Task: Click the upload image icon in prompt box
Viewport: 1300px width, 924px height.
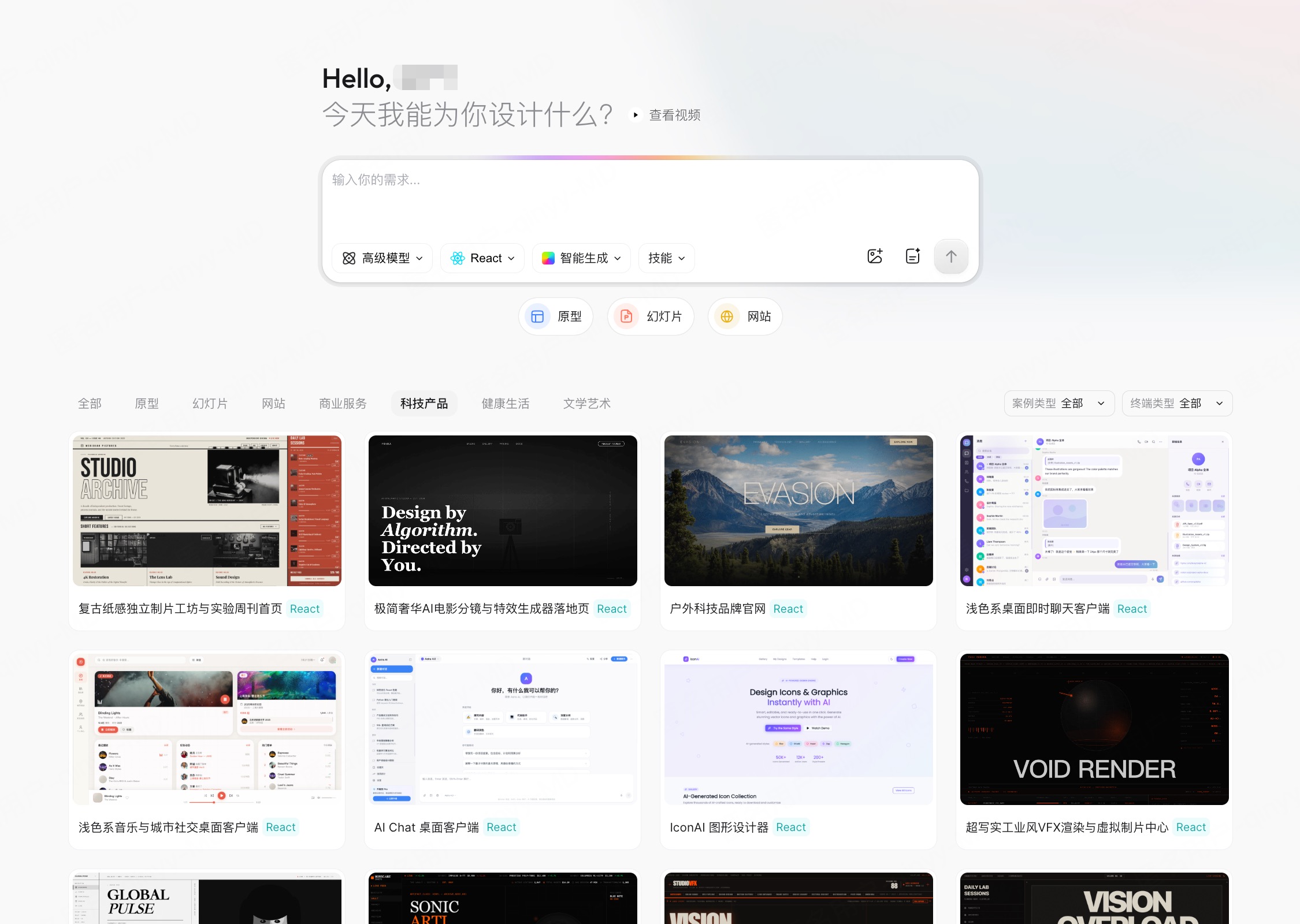Action: tap(875, 256)
